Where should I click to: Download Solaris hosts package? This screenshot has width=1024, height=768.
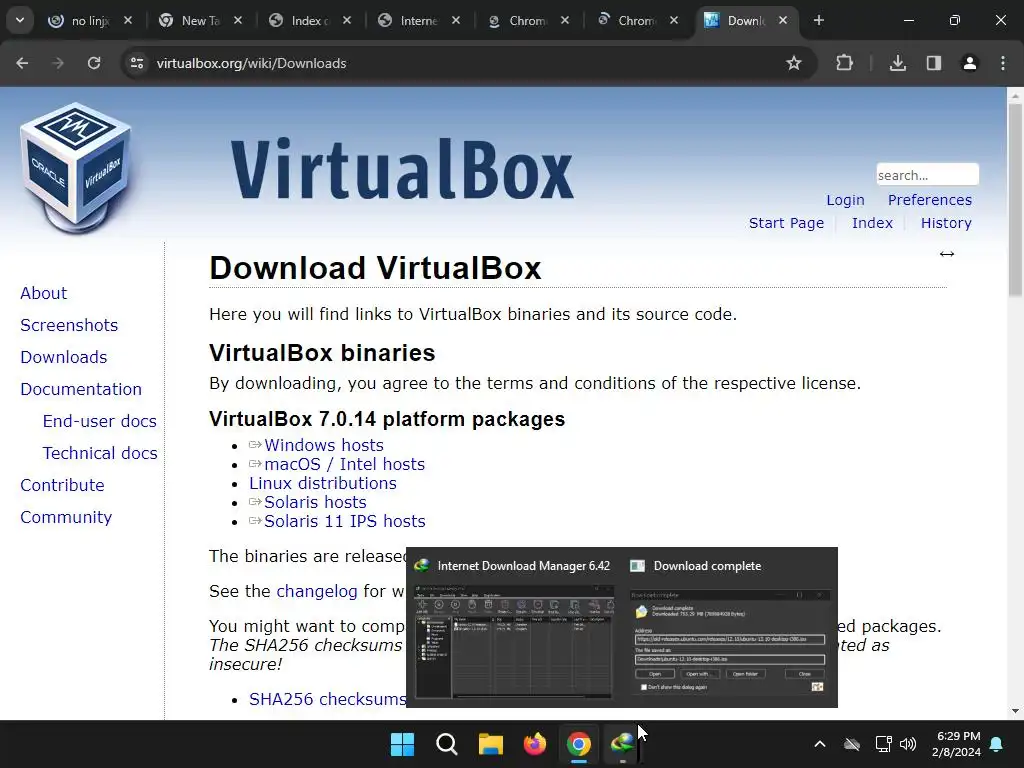[315, 502]
